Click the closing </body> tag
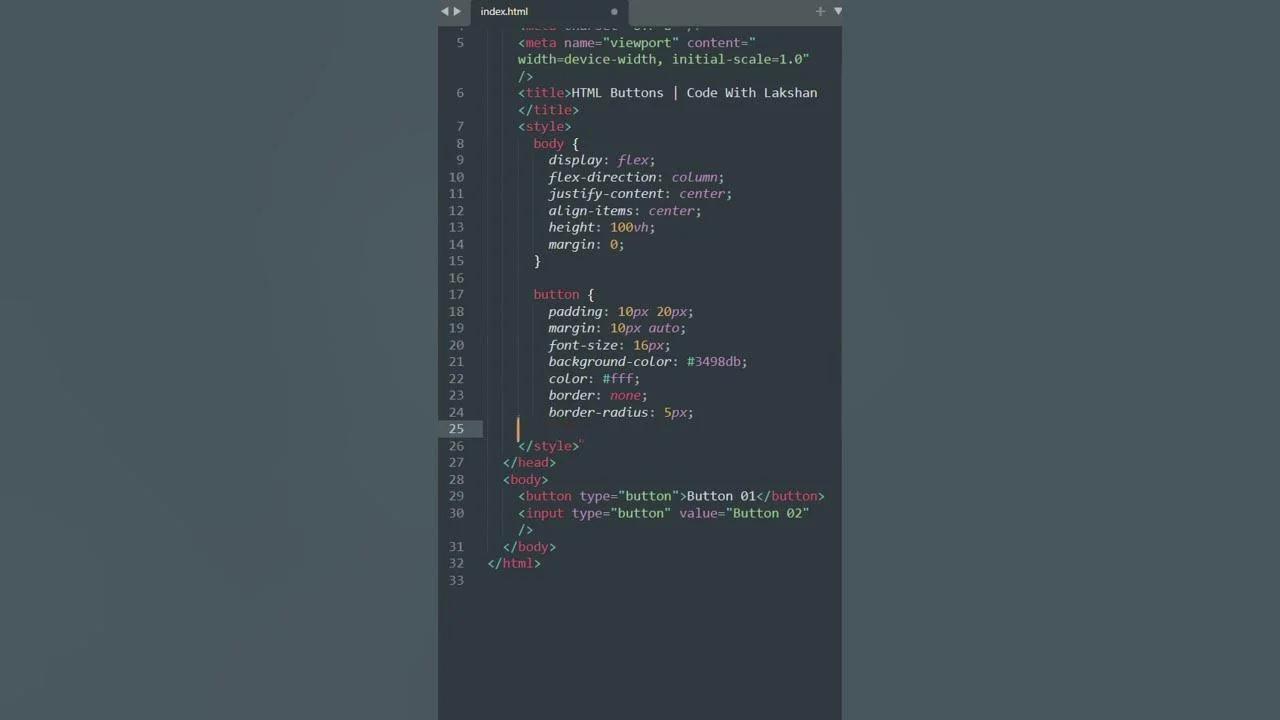1280x720 pixels. [529, 547]
